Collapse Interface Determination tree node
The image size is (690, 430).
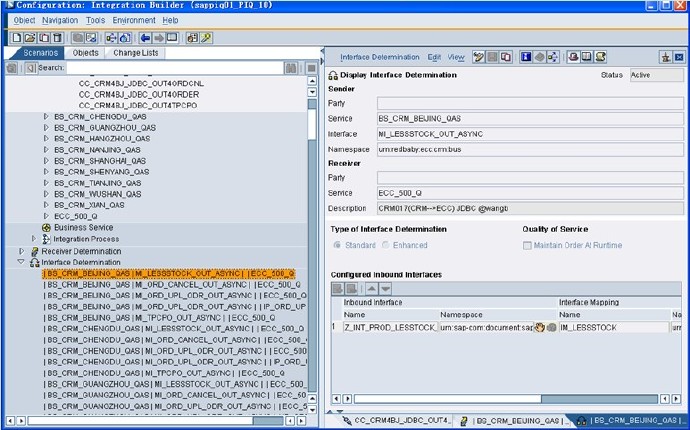(21, 262)
